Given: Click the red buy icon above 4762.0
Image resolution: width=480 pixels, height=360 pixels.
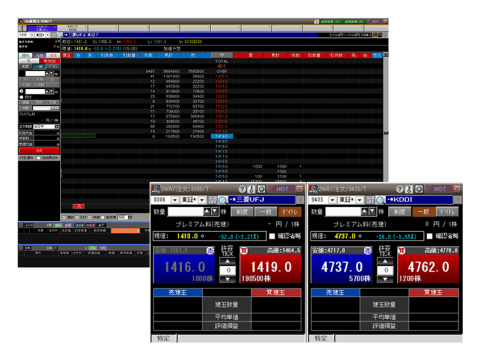Looking at the screenshot, I should coord(402,250).
